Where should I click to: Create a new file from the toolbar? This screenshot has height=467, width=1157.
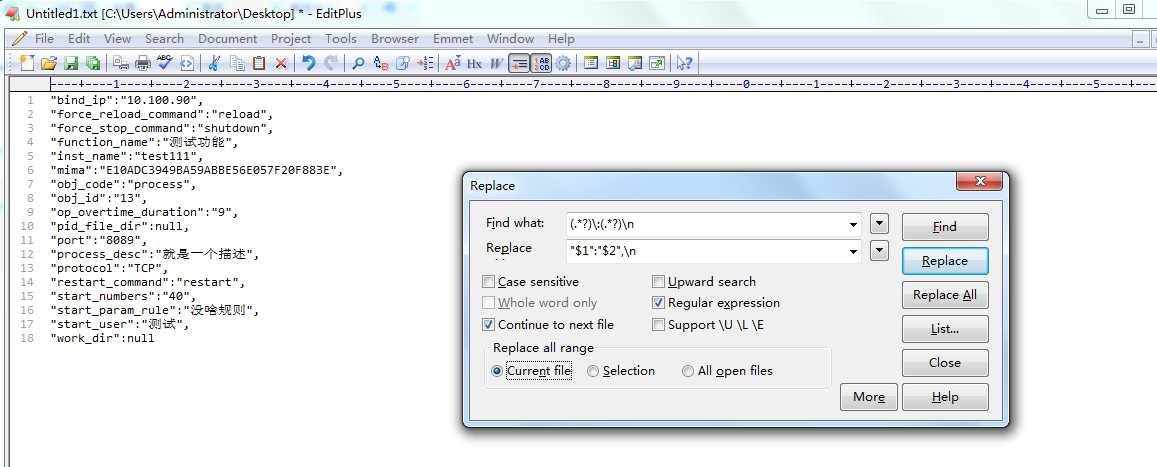click(x=27, y=63)
